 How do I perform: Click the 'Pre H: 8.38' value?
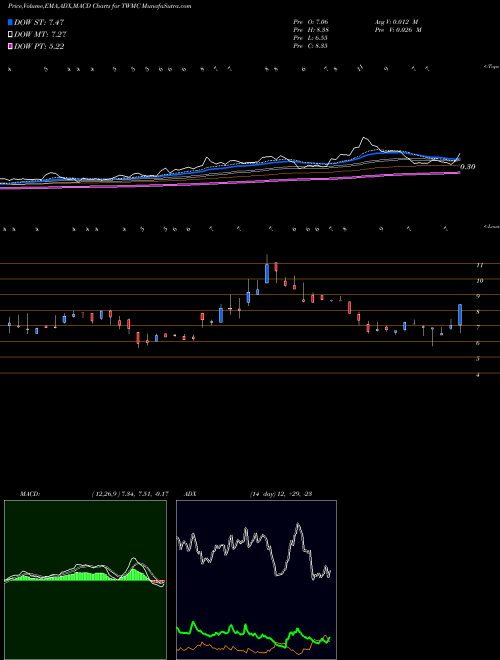pos(311,30)
